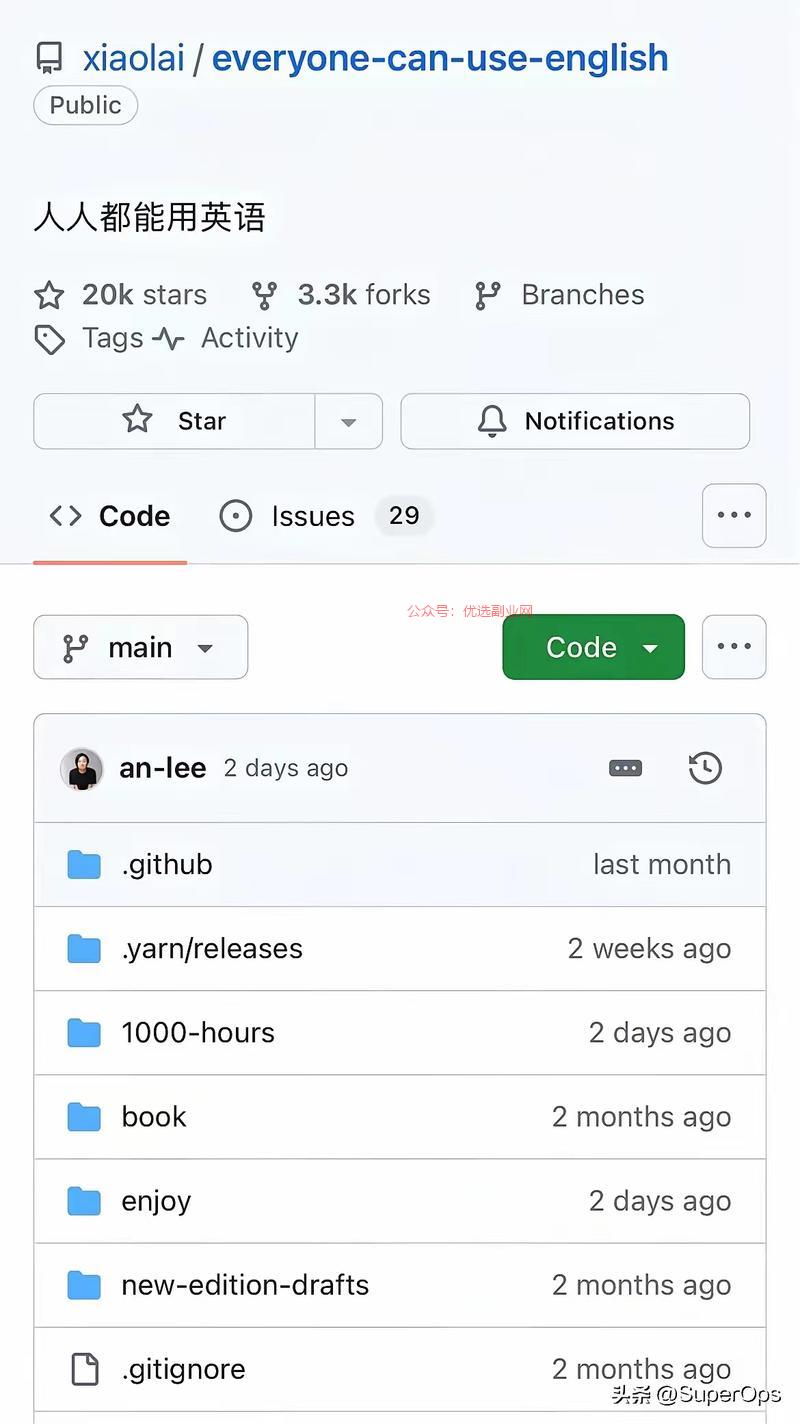Open the main branch selector dropdown
The height and width of the screenshot is (1424, 800).
click(x=141, y=647)
